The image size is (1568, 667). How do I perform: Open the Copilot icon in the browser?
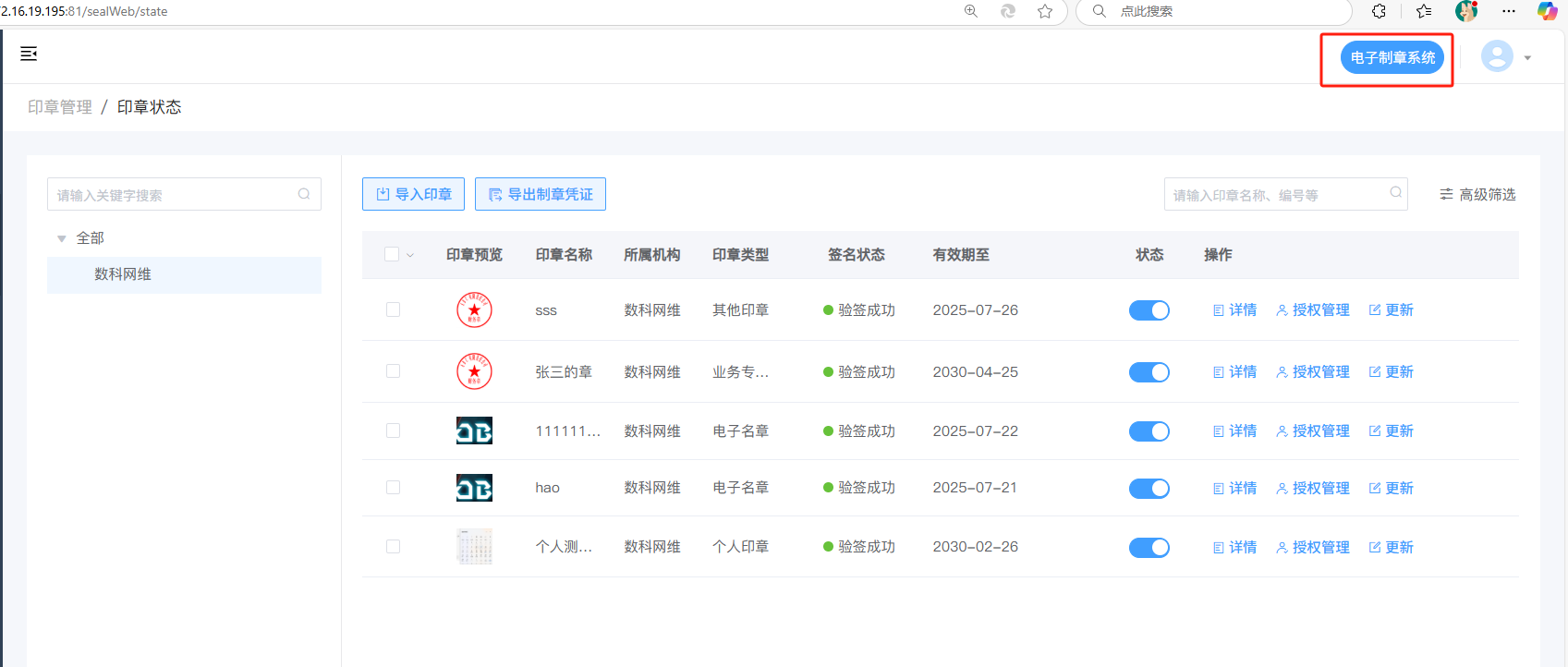1547,11
